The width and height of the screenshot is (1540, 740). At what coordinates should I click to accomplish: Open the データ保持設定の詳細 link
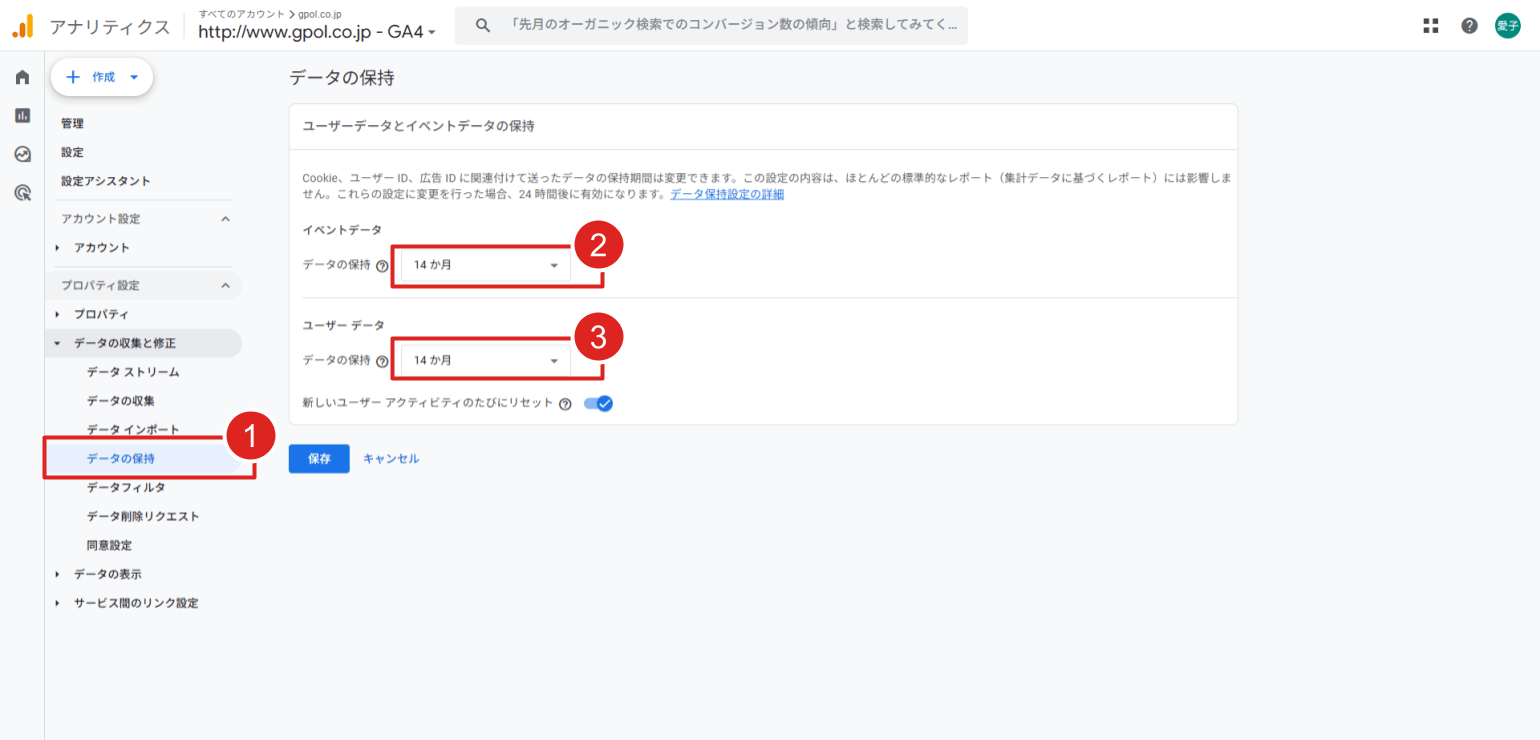[726, 193]
